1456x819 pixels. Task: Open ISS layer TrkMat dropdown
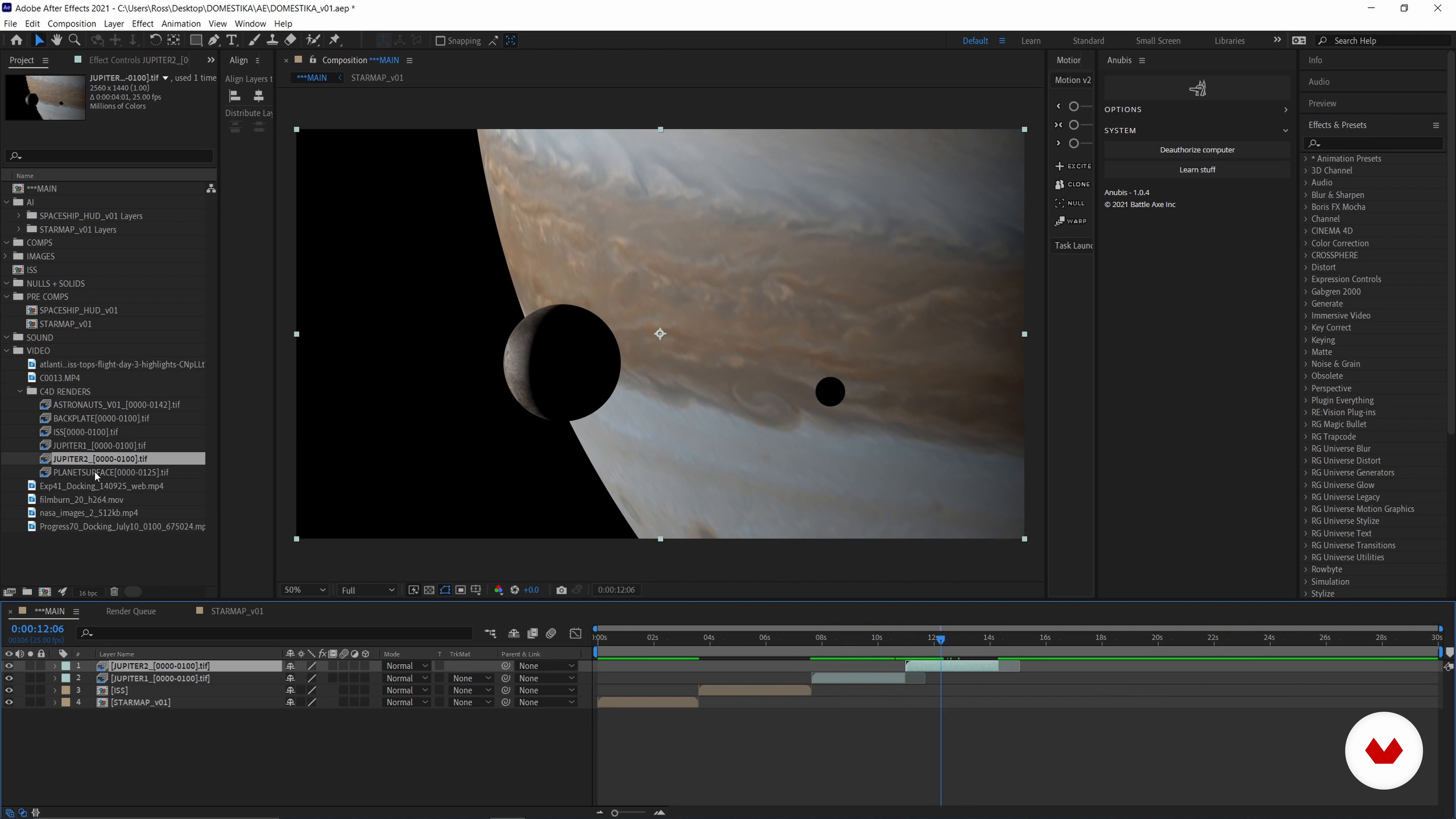tap(471, 690)
